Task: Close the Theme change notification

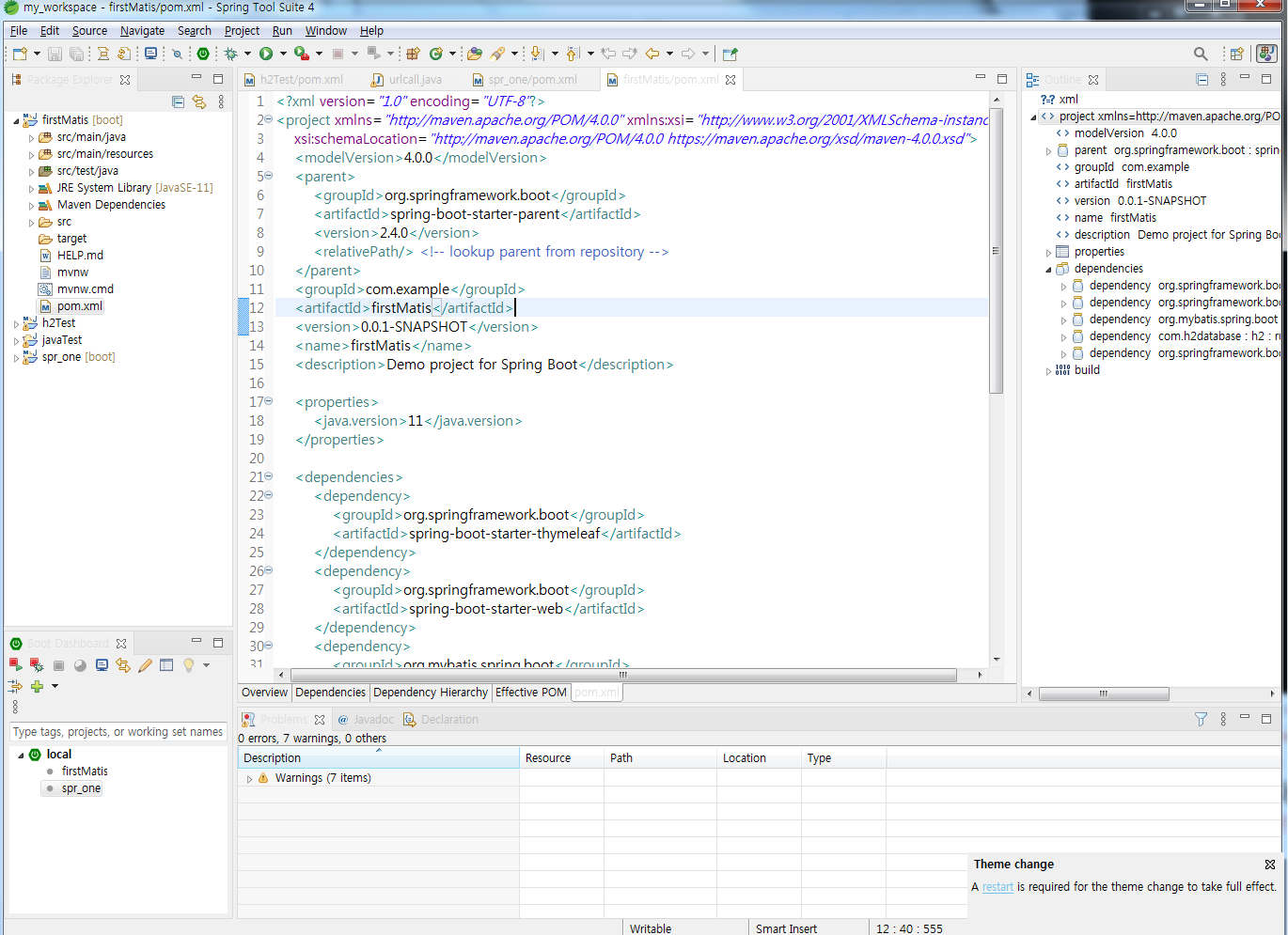Action: pos(1270,865)
